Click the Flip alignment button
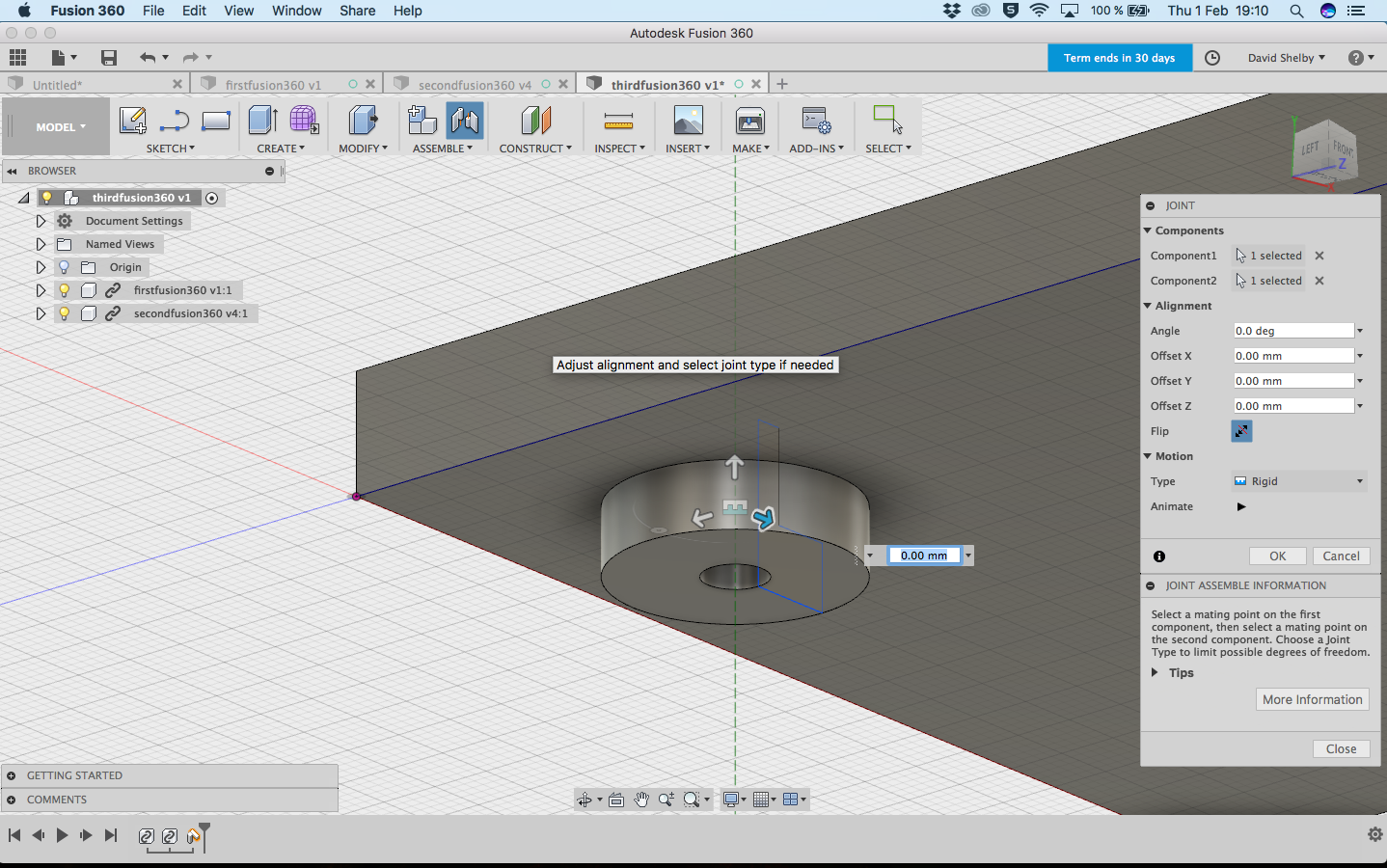 (1241, 431)
